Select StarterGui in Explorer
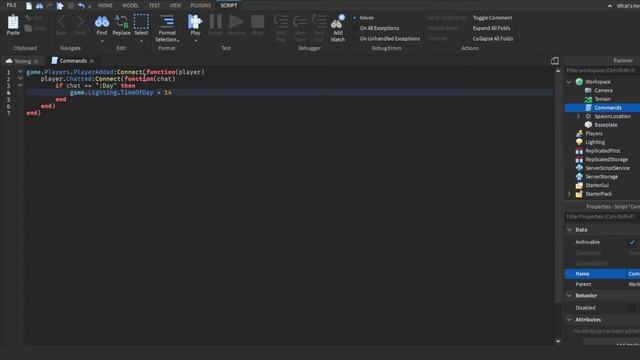 (x=597, y=185)
